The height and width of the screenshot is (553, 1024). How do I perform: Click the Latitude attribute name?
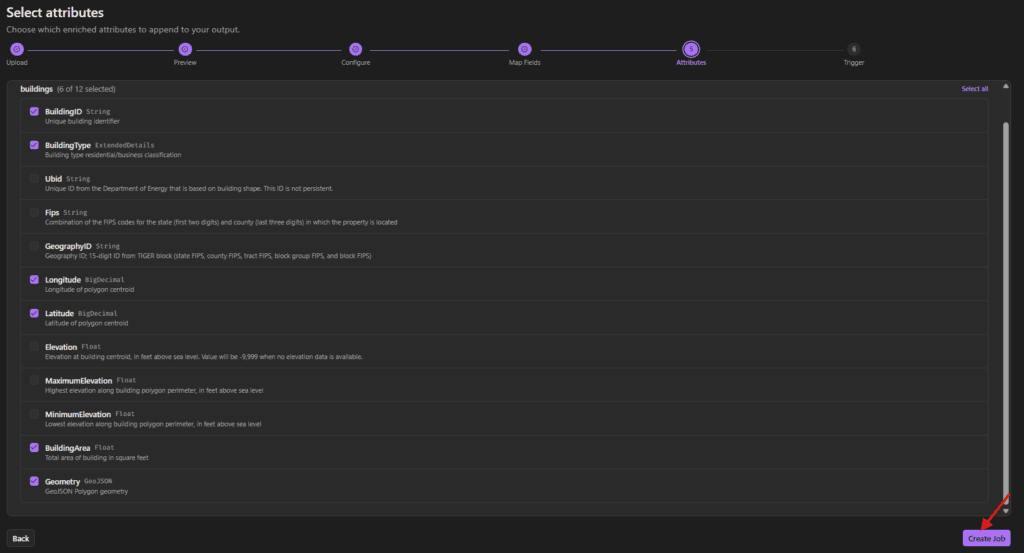(59, 313)
